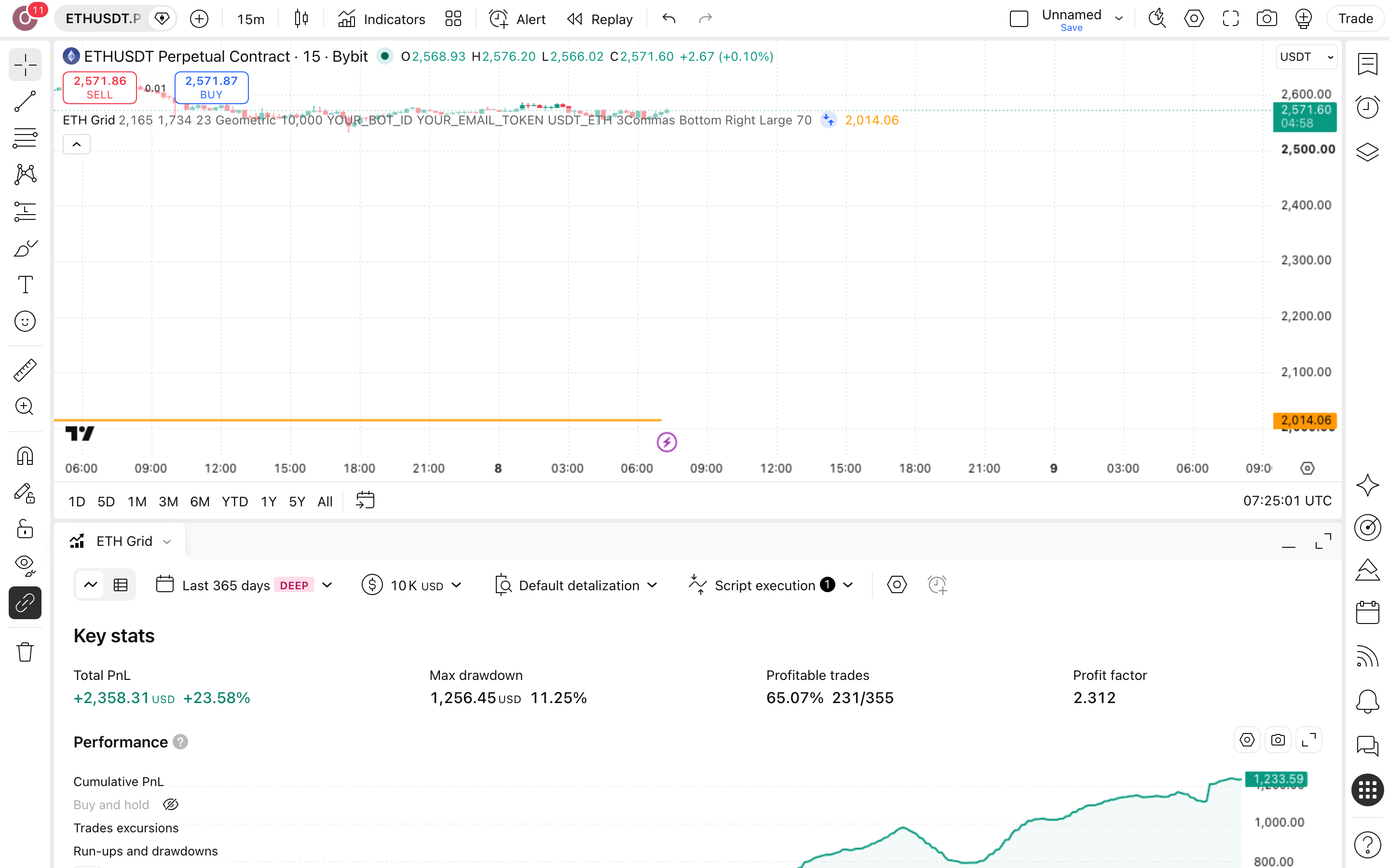1389x868 pixels.
Task: Toggle magnet mode
Action: coord(25,456)
